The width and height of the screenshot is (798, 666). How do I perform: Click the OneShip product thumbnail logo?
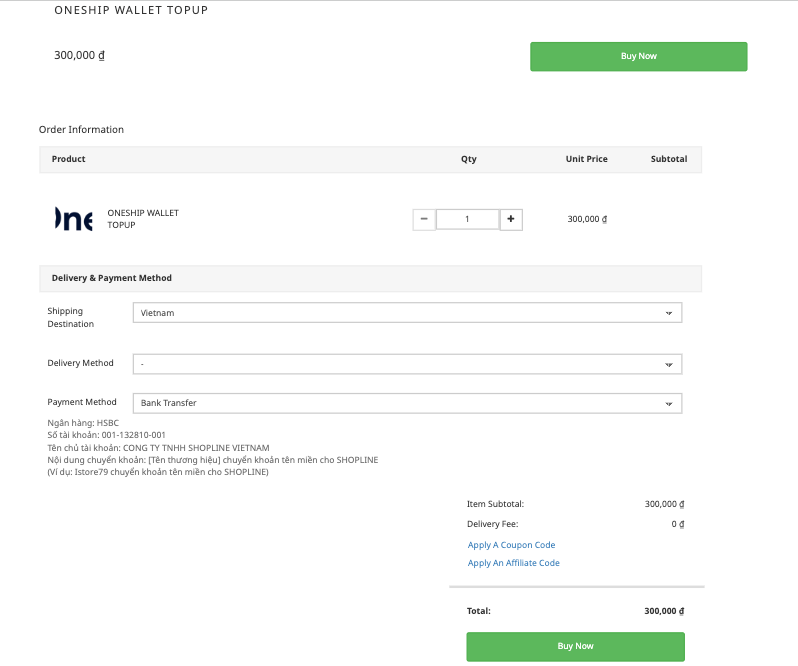74,219
